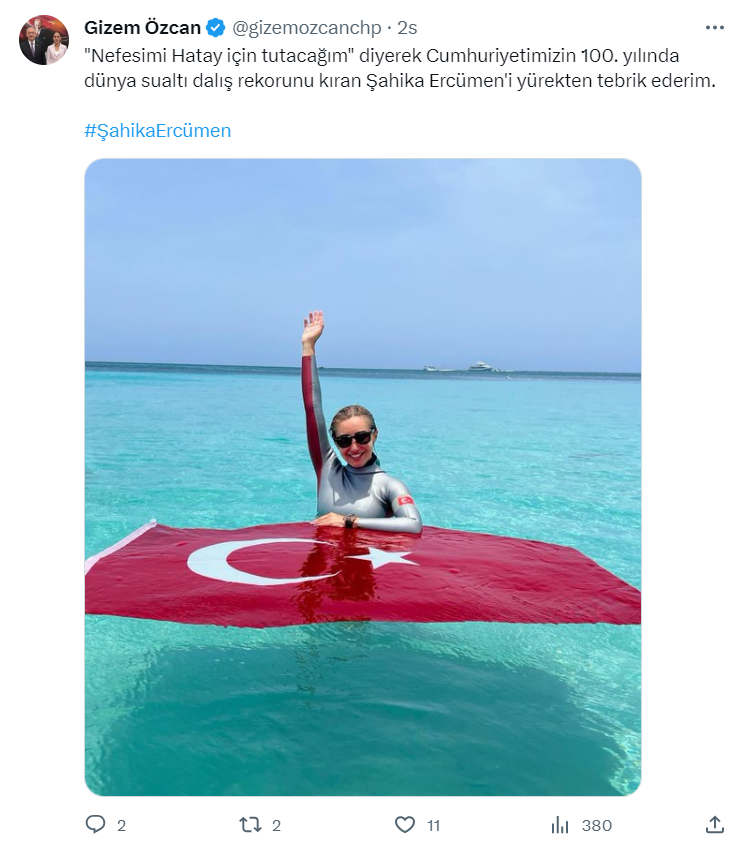Open the three-dot more options menu
This screenshot has width=743, height=846.
point(714,28)
